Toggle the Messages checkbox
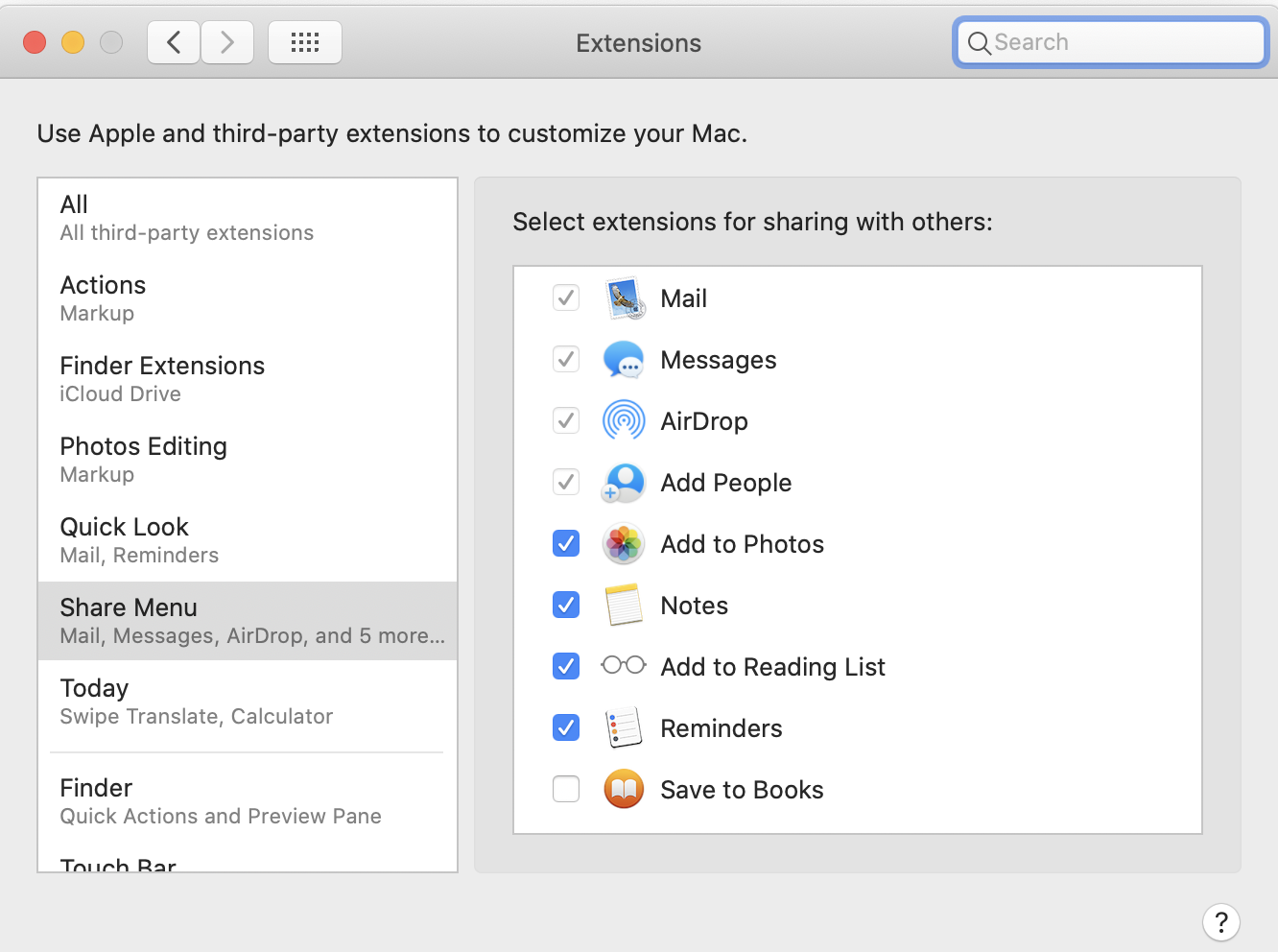This screenshot has height=952, width=1278. click(566, 359)
